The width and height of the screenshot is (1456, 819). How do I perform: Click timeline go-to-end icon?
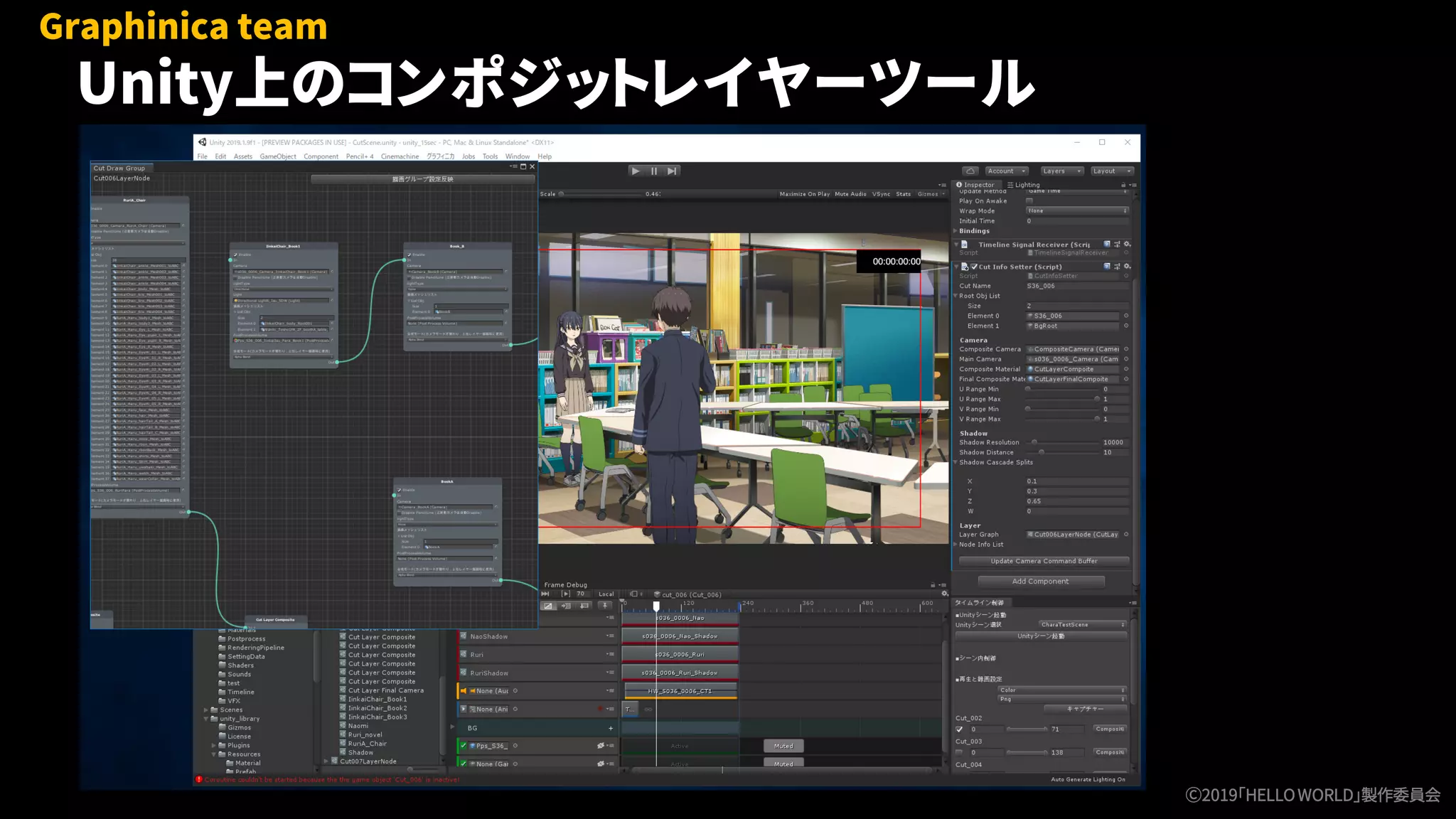pos(546,594)
